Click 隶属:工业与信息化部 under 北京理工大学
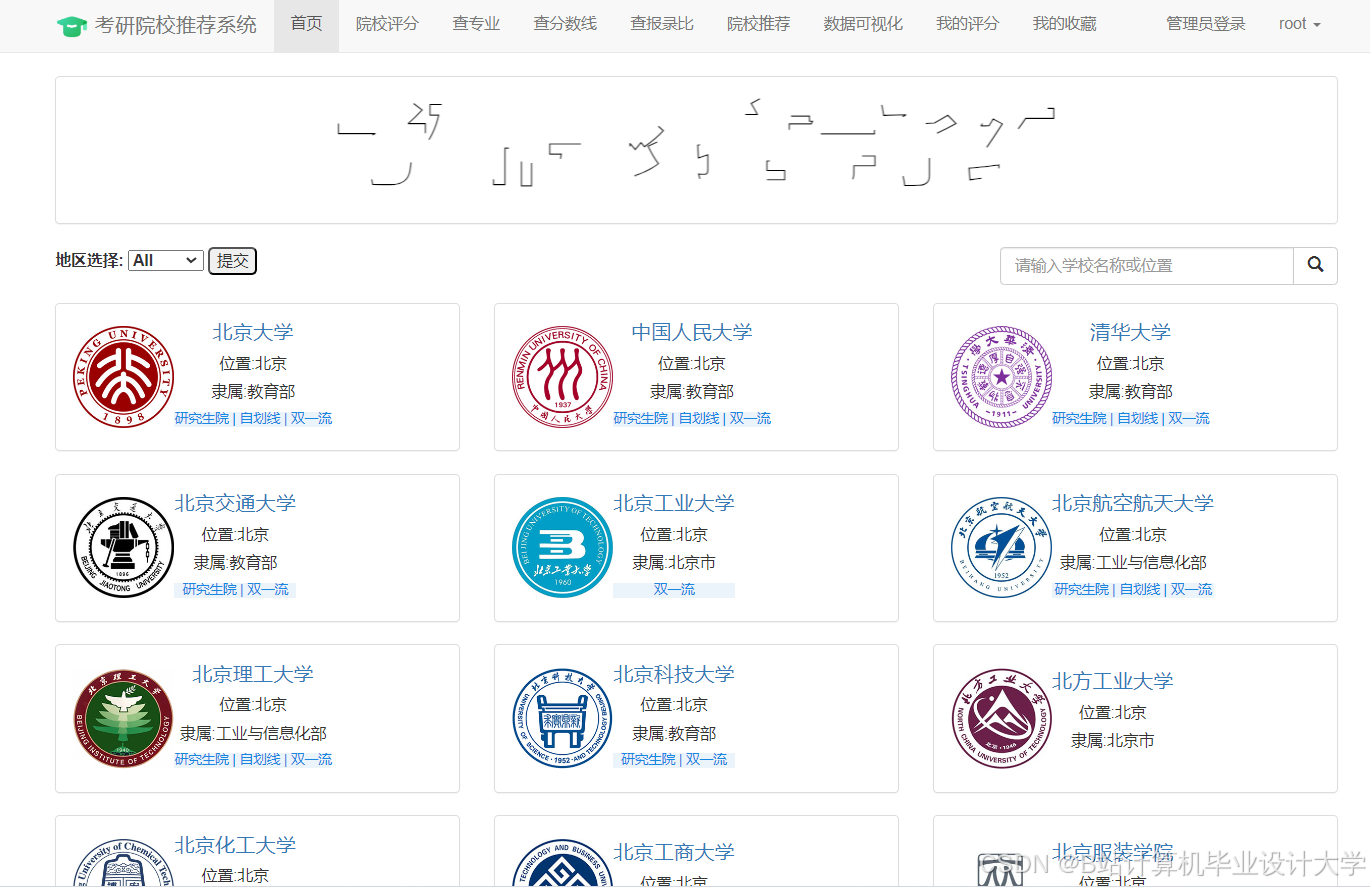This screenshot has width=1370, height=887. tap(253, 734)
